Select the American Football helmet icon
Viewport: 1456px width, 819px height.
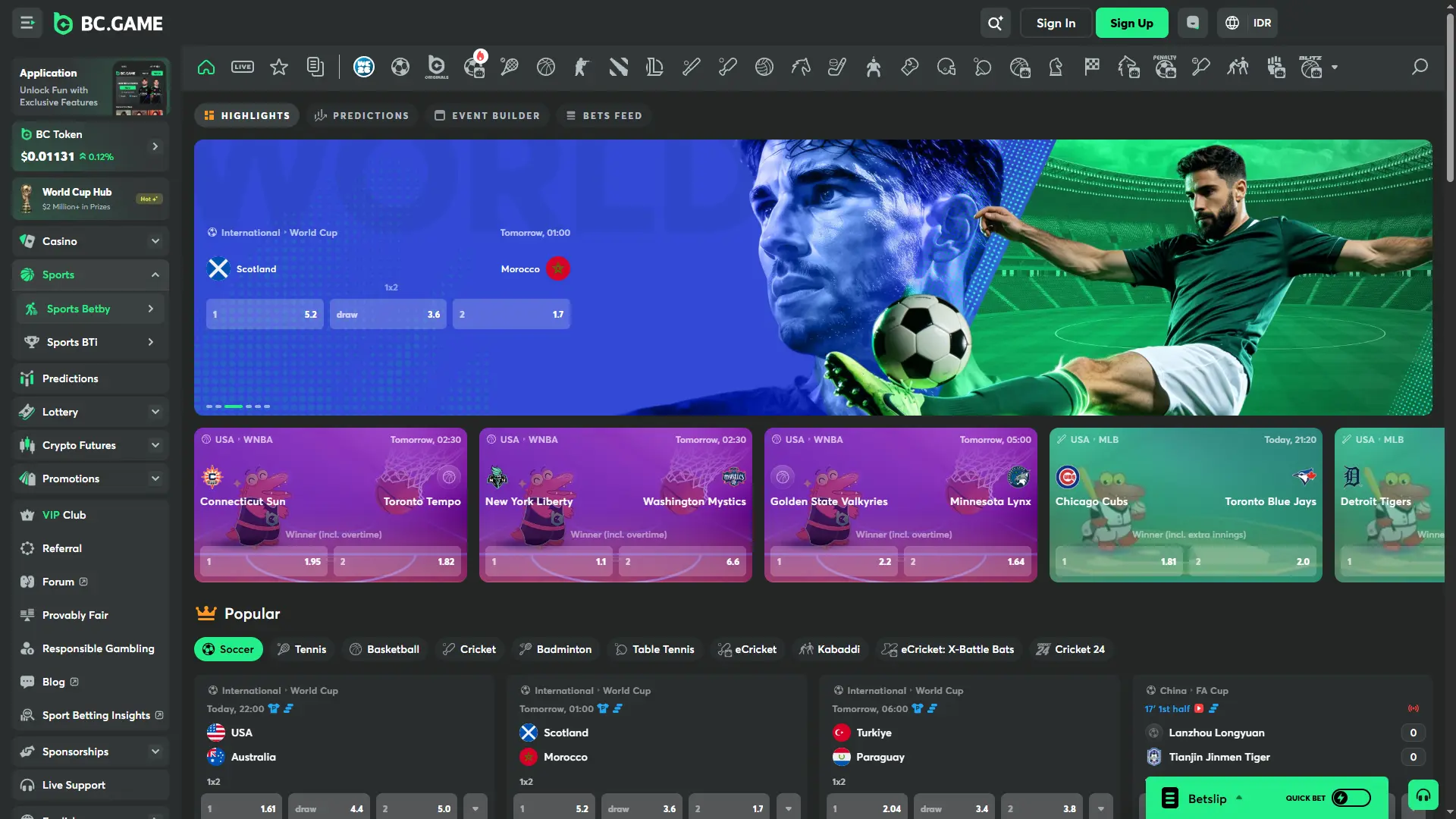click(x=946, y=67)
